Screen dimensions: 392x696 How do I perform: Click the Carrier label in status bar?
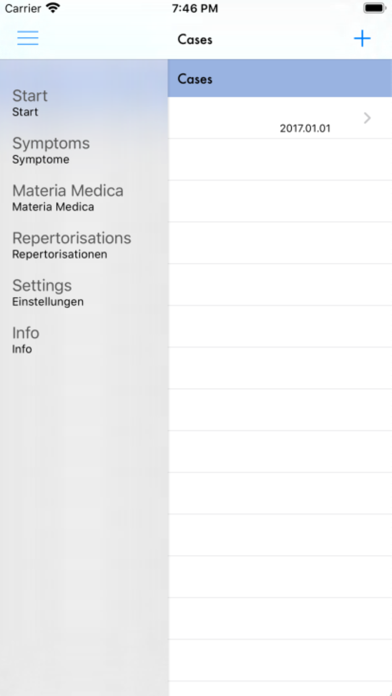click(22, 8)
